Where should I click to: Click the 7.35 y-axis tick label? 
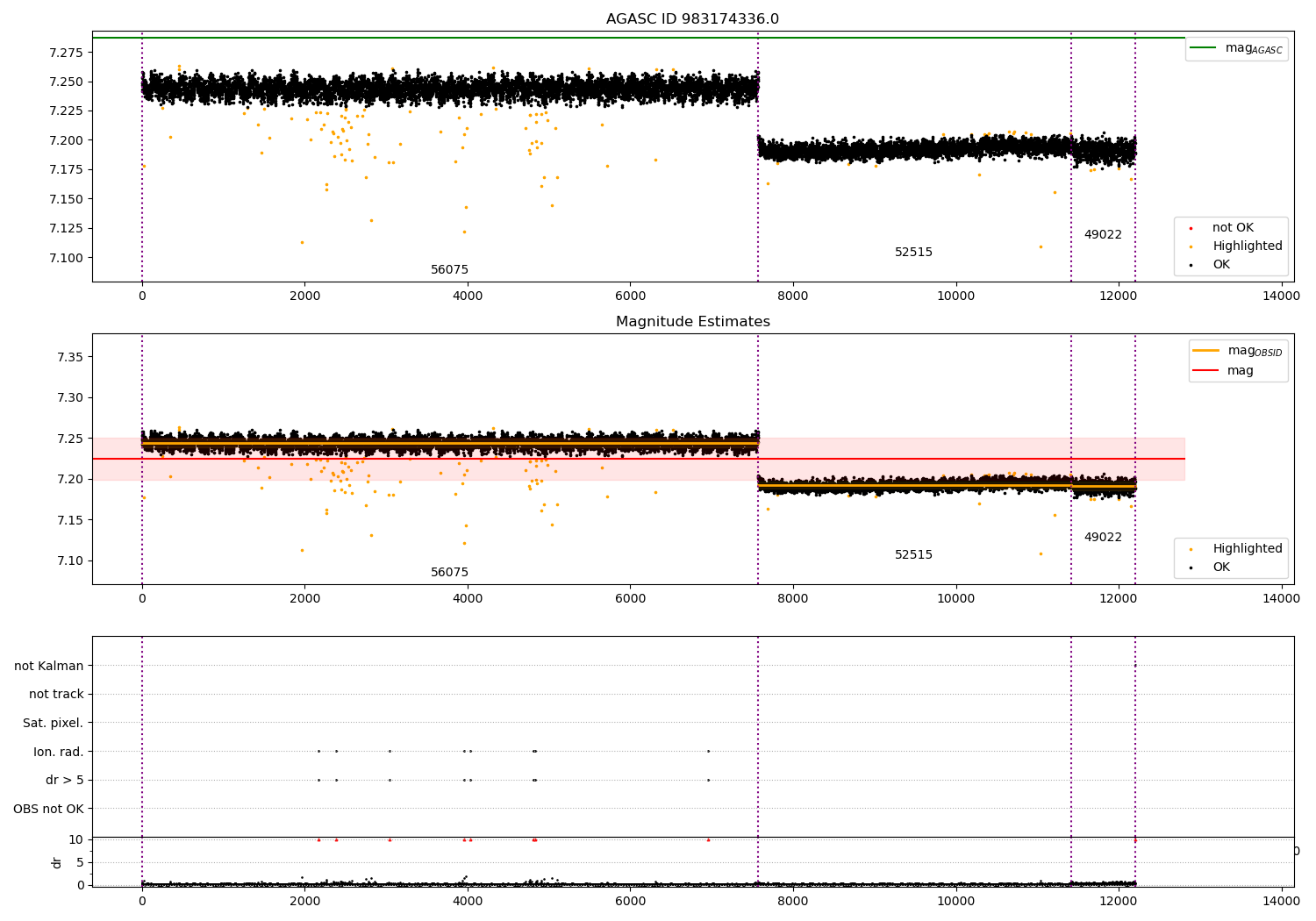click(70, 357)
